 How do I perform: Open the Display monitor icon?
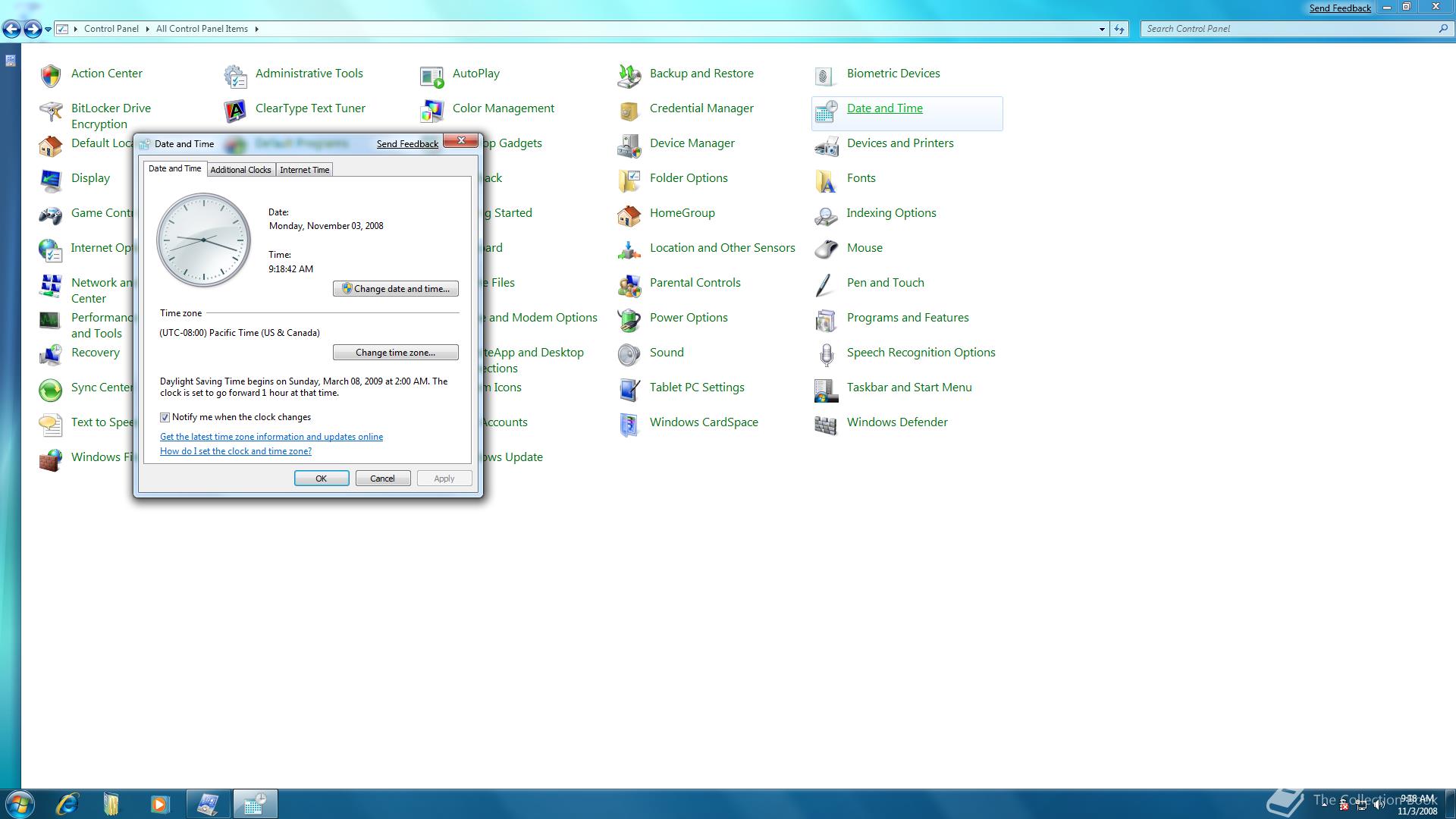click(x=51, y=180)
